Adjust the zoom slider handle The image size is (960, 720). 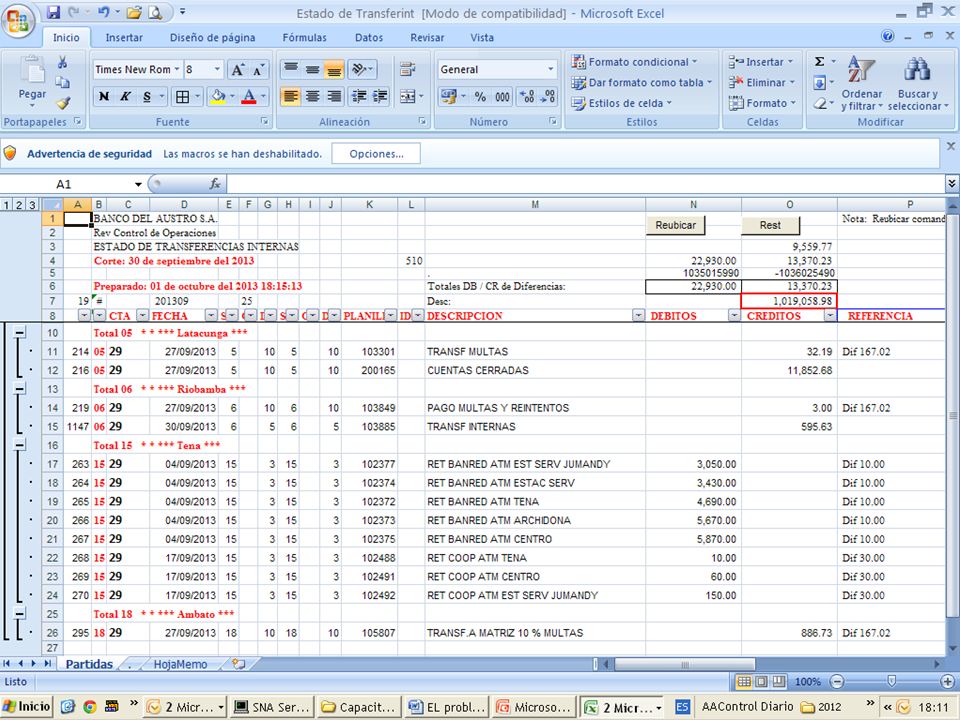891,681
